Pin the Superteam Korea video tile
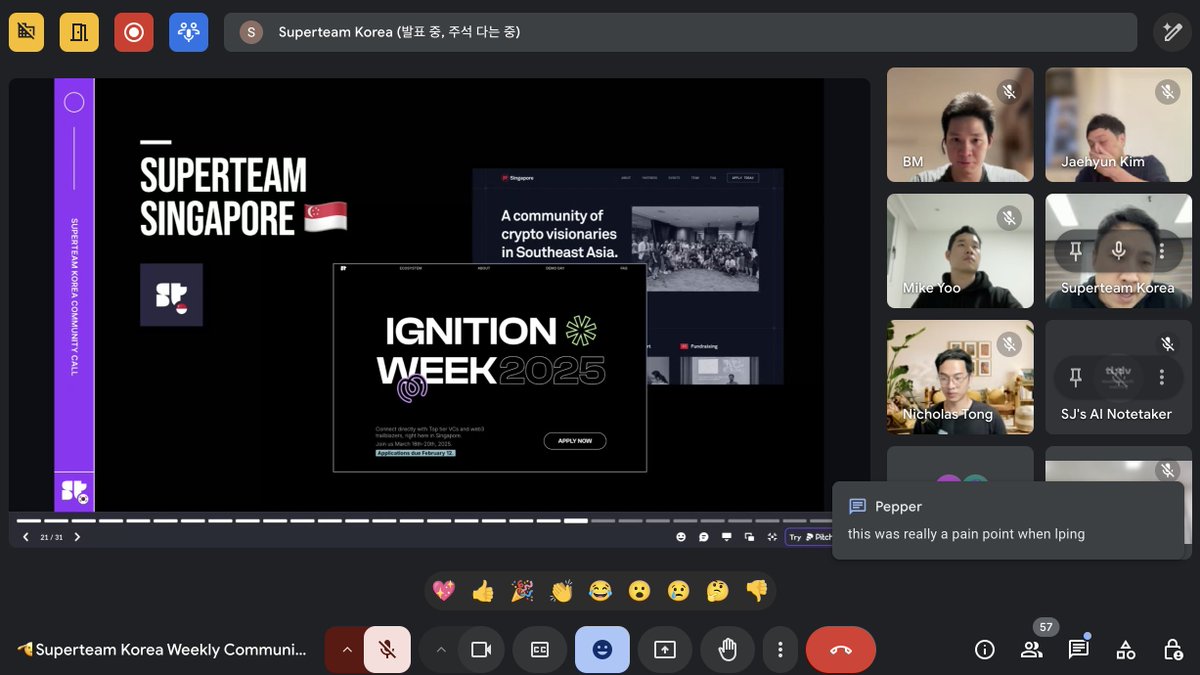This screenshot has height=675, width=1200. (1076, 251)
